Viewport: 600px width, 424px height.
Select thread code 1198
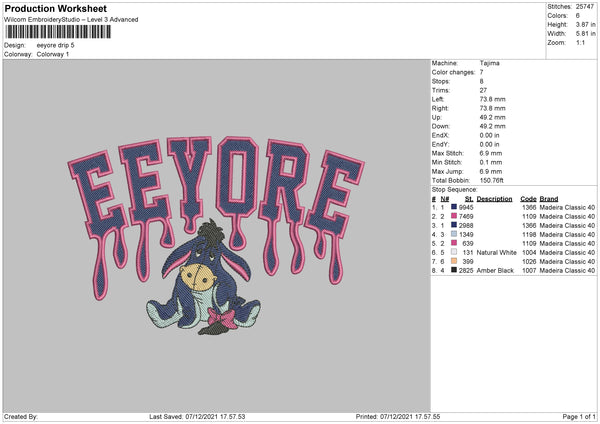pos(529,235)
